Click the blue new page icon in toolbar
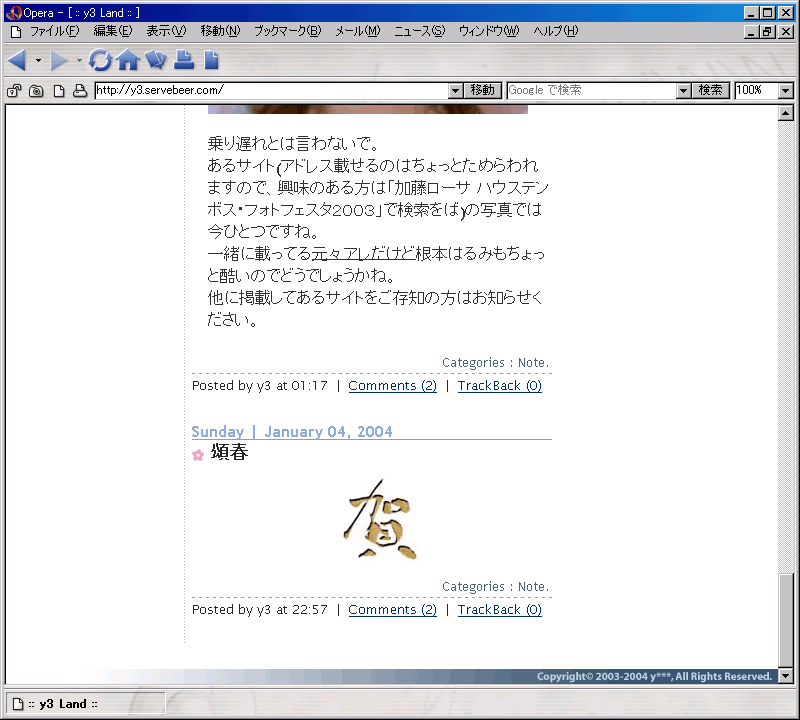The image size is (800, 720). (211, 60)
